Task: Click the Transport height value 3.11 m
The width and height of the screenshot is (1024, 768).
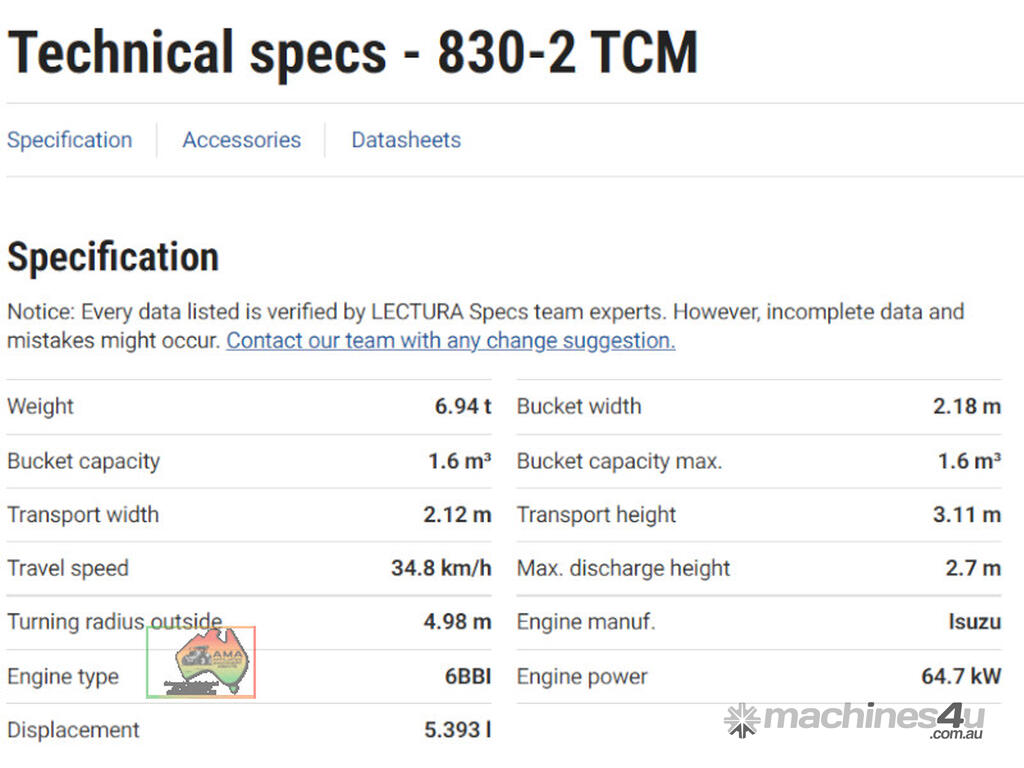Action: tap(966, 515)
